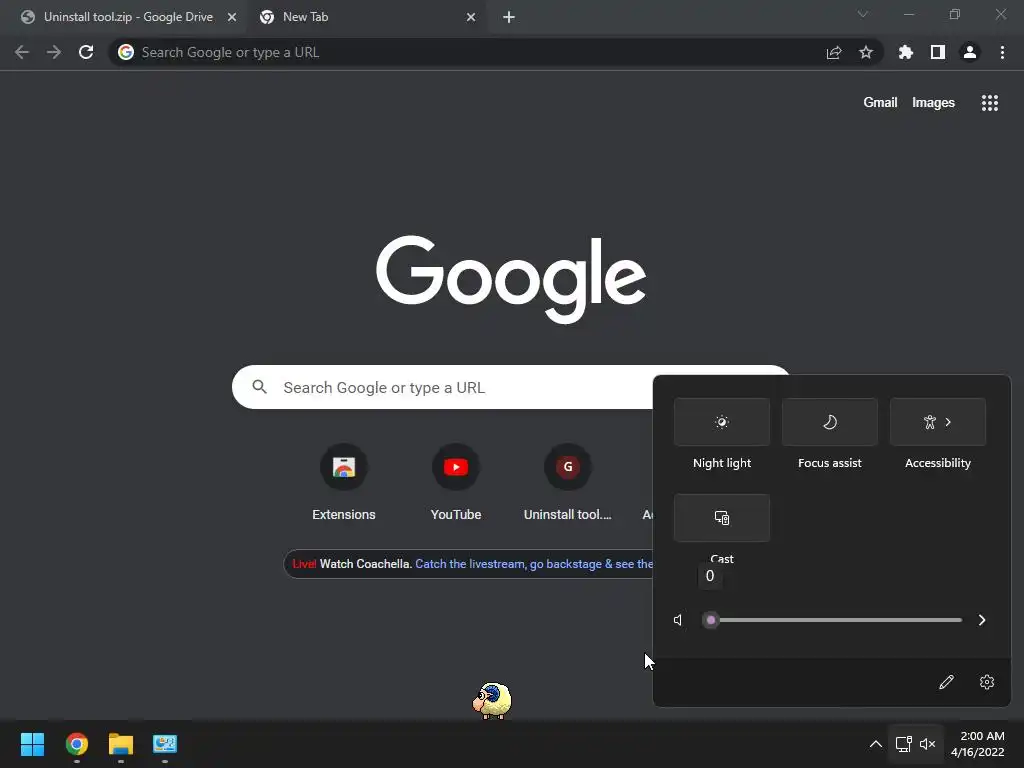Open the Windows Start menu

(x=32, y=744)
